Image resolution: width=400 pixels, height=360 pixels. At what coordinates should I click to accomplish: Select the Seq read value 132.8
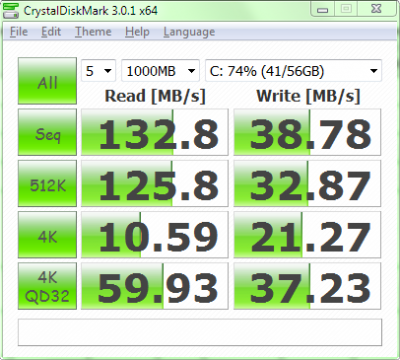pyautogui.click(x=155, y=132)
